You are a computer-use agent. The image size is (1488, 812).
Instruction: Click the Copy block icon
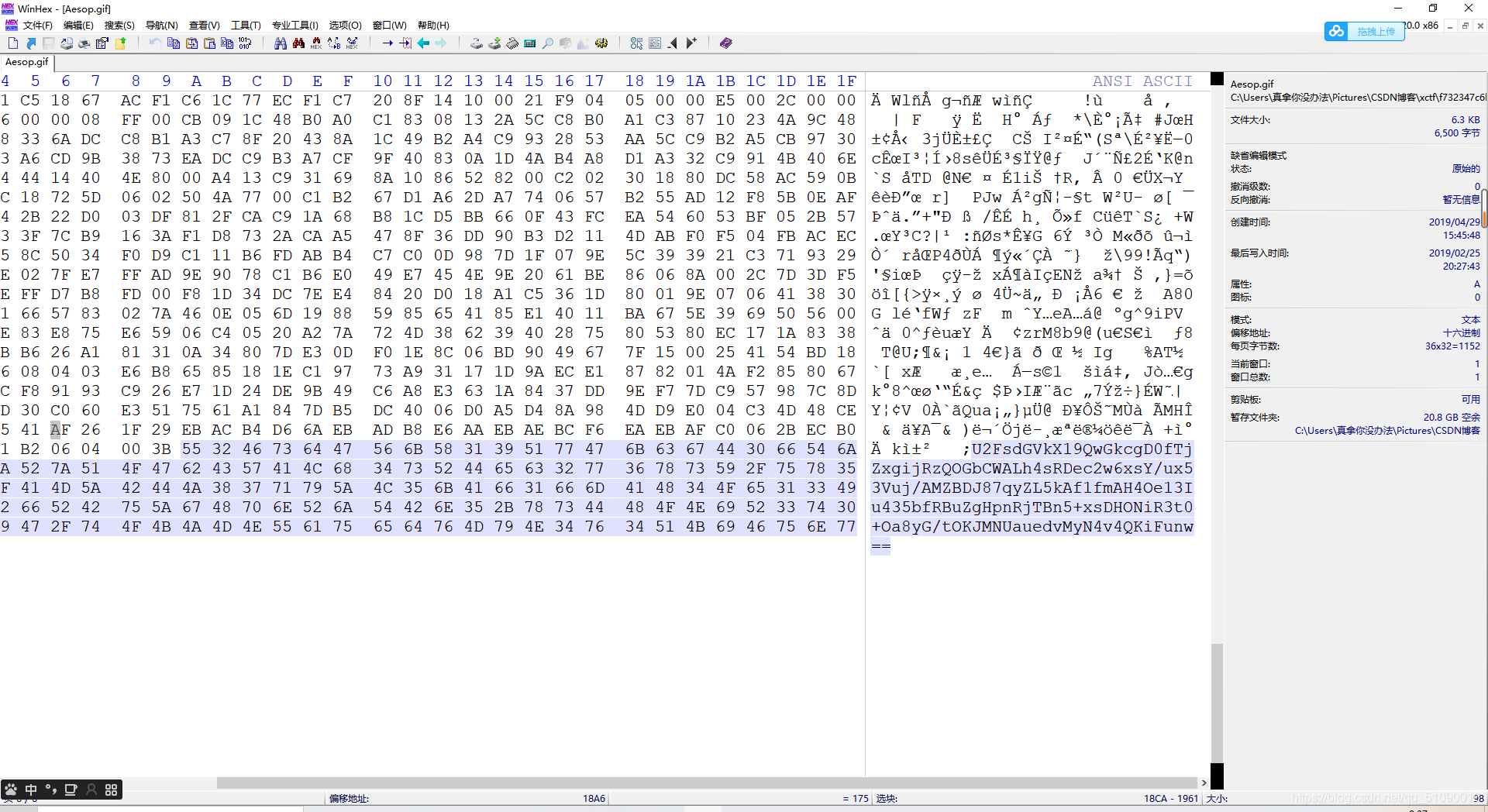pyautogui.click(x=174, y=43)
